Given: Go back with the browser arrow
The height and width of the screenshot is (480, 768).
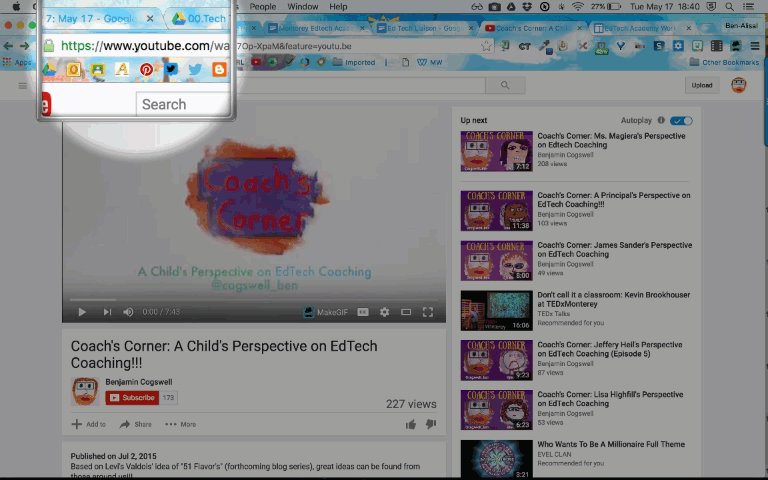Looking at the screenshot, I should coord(8,46).
